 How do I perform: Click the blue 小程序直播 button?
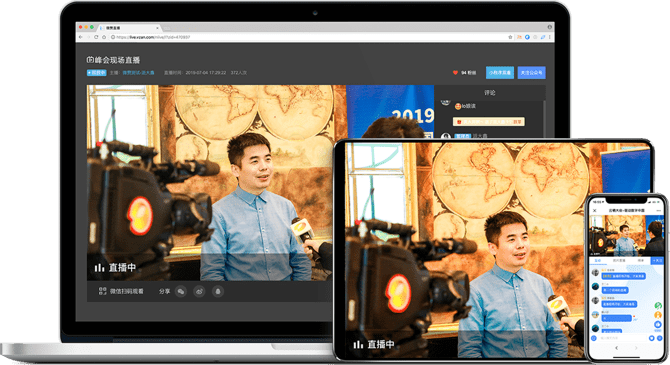[x=500, y=73]
